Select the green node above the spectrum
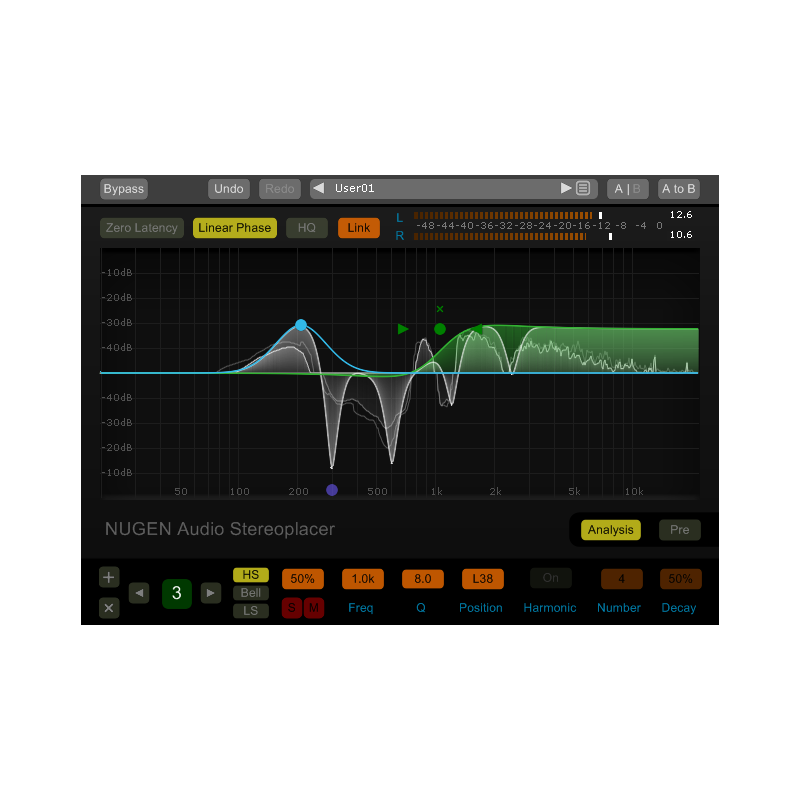 440,329
